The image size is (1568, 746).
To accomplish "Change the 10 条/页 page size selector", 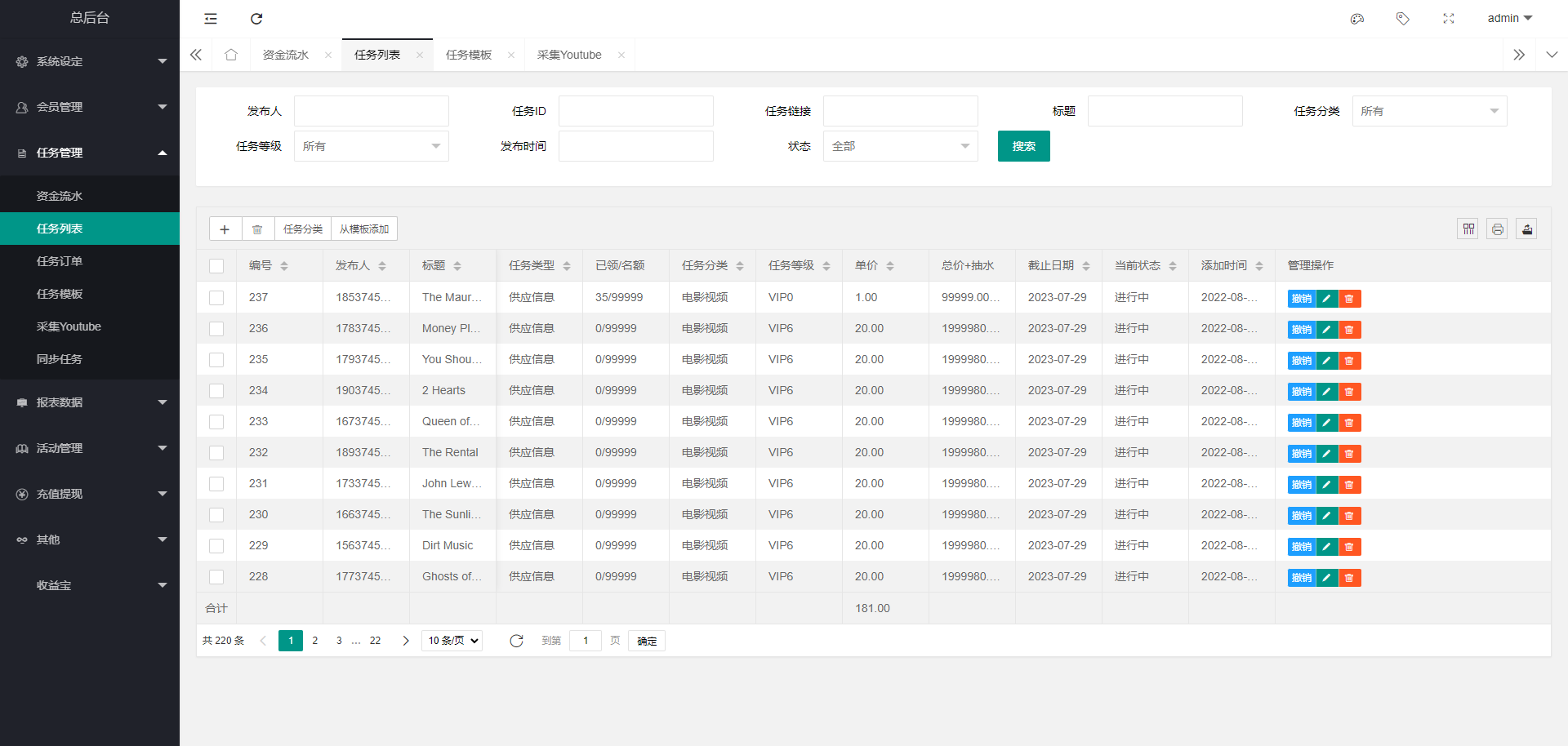I will coord(452,641).
